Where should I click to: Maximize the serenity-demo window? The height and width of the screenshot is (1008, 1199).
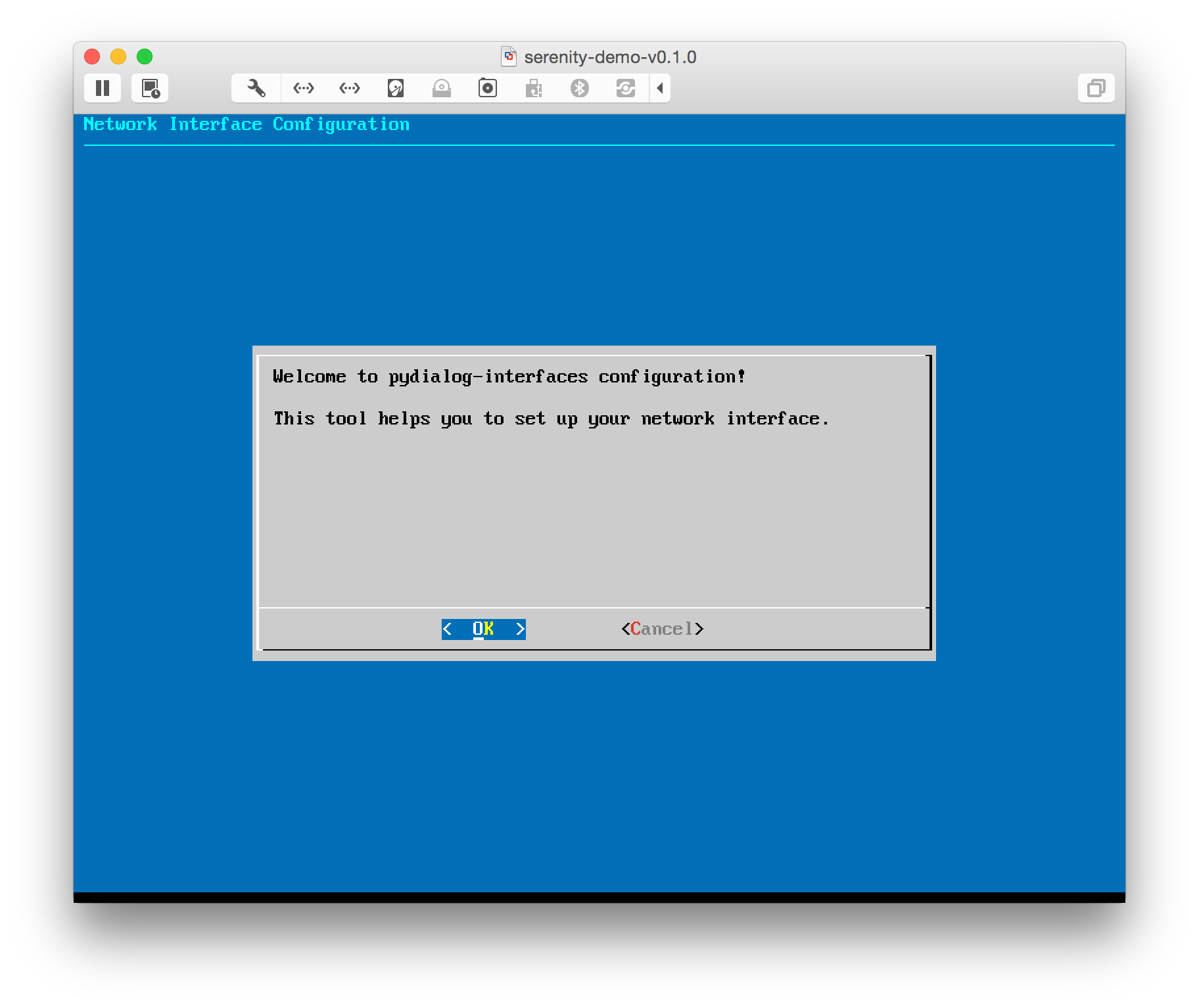pos(145,57)
